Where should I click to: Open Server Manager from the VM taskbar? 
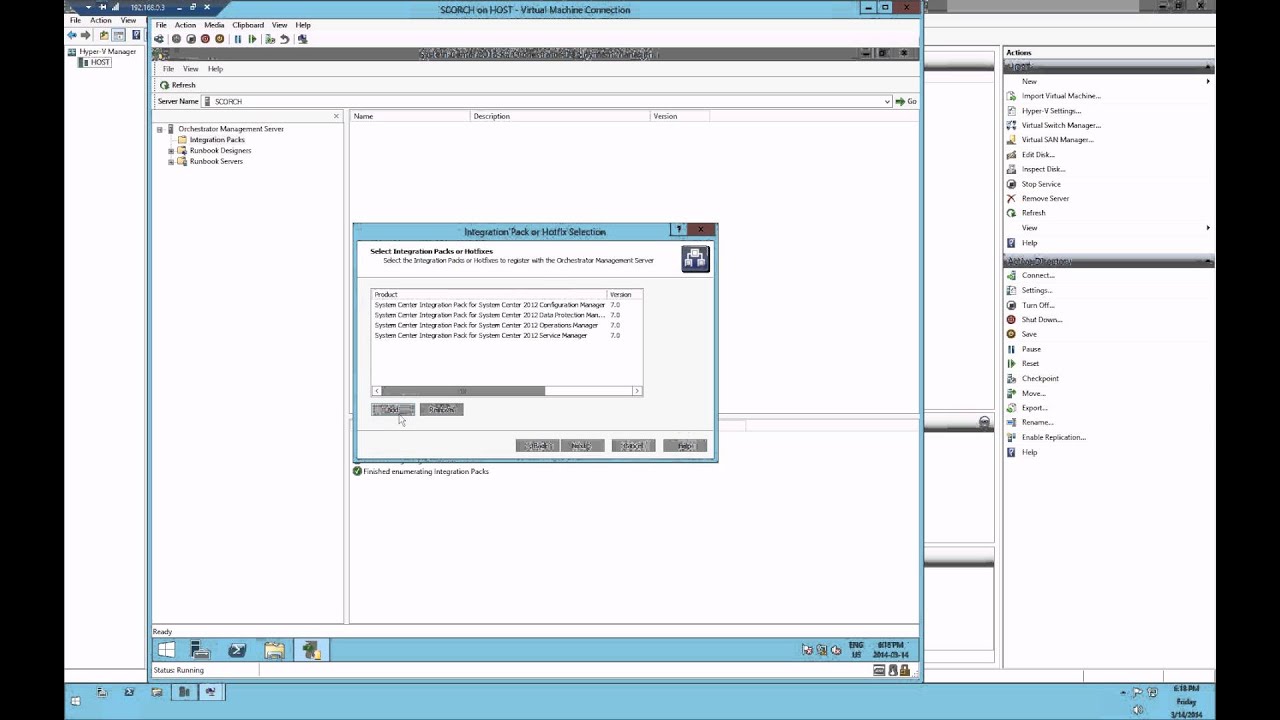click(200, 650)
